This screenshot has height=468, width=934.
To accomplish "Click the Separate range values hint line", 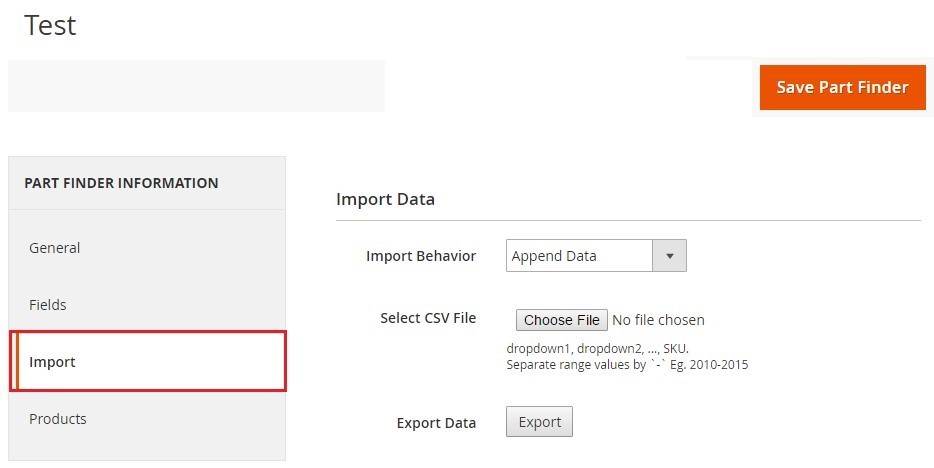I will [x=627, y=365].
